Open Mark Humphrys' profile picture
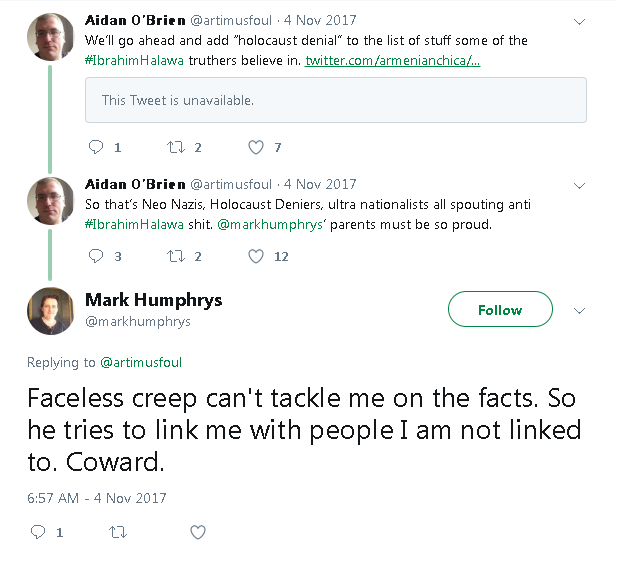Screen dimensions: 617x561 [50, 310]
